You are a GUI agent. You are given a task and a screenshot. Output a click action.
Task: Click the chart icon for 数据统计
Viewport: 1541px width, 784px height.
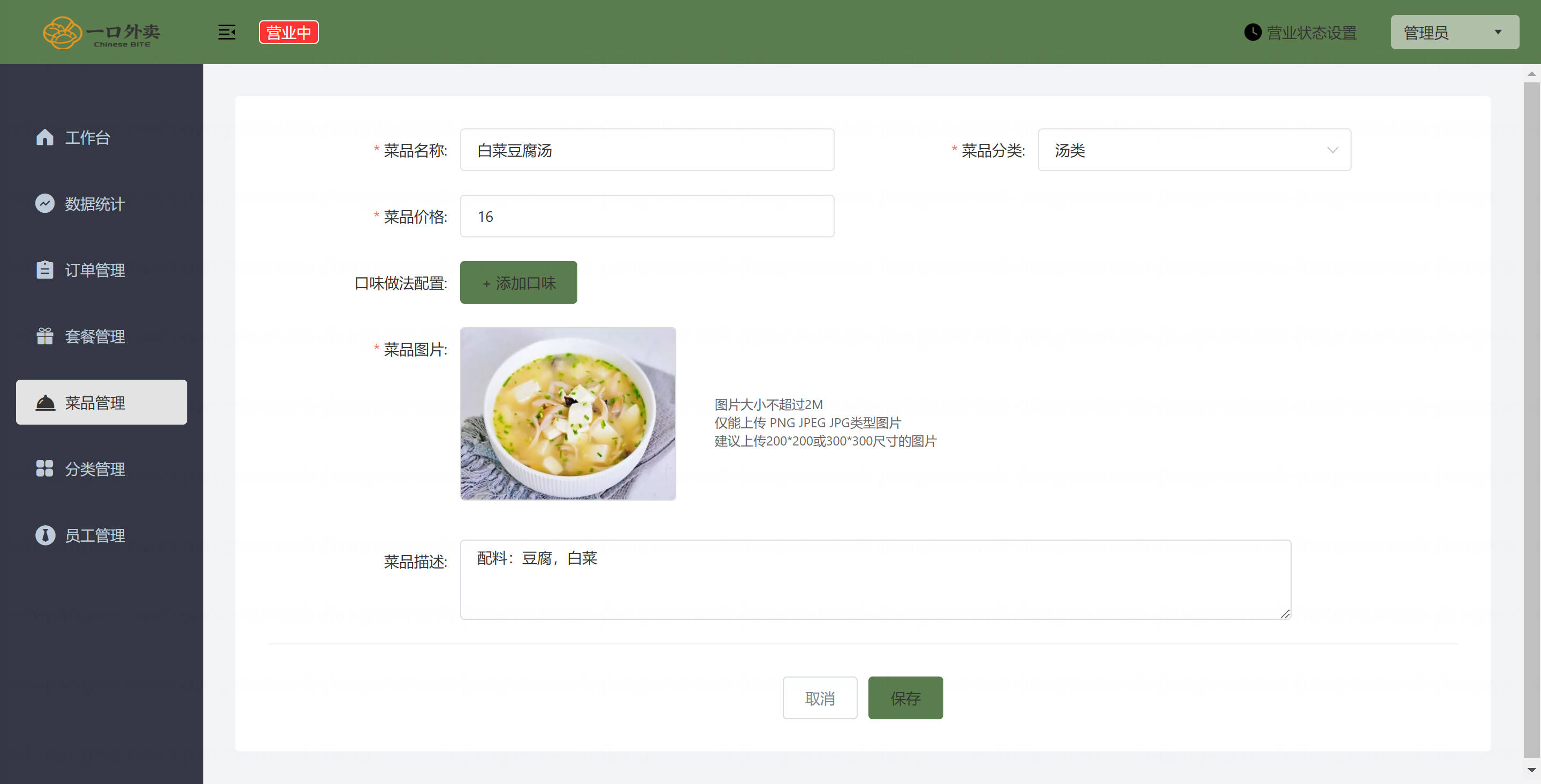point(45,204)
